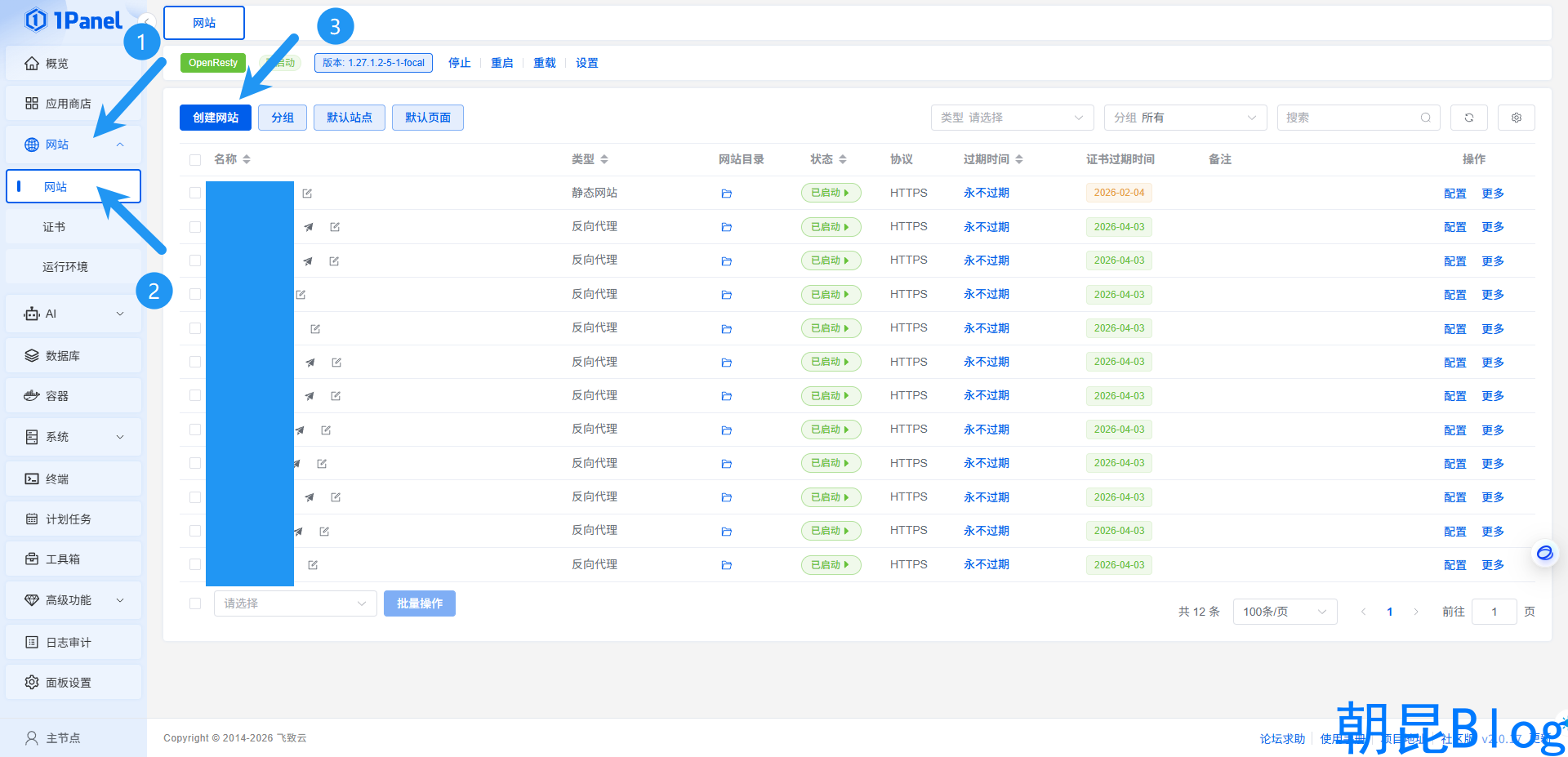Open 数据库 database section
The height and width of the screenshot is (757, 1568).
tap(73, 356)
